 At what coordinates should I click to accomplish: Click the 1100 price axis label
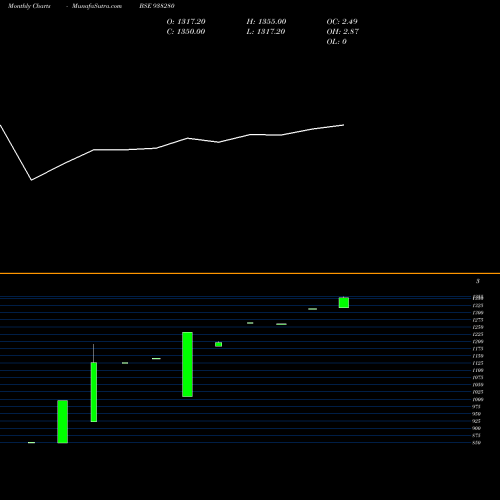tap(478, 370)
